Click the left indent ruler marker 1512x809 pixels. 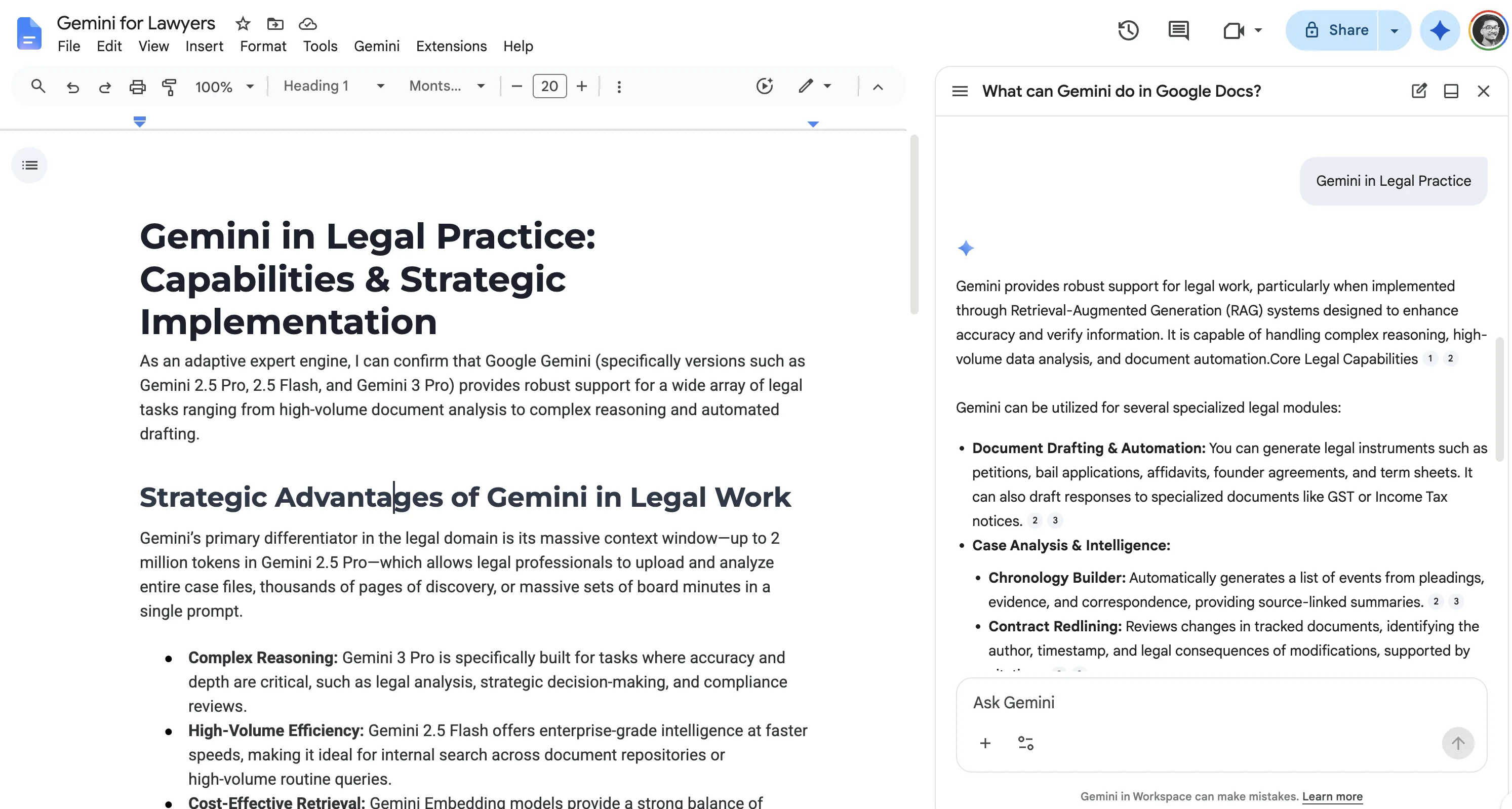[x=139, y=122]
